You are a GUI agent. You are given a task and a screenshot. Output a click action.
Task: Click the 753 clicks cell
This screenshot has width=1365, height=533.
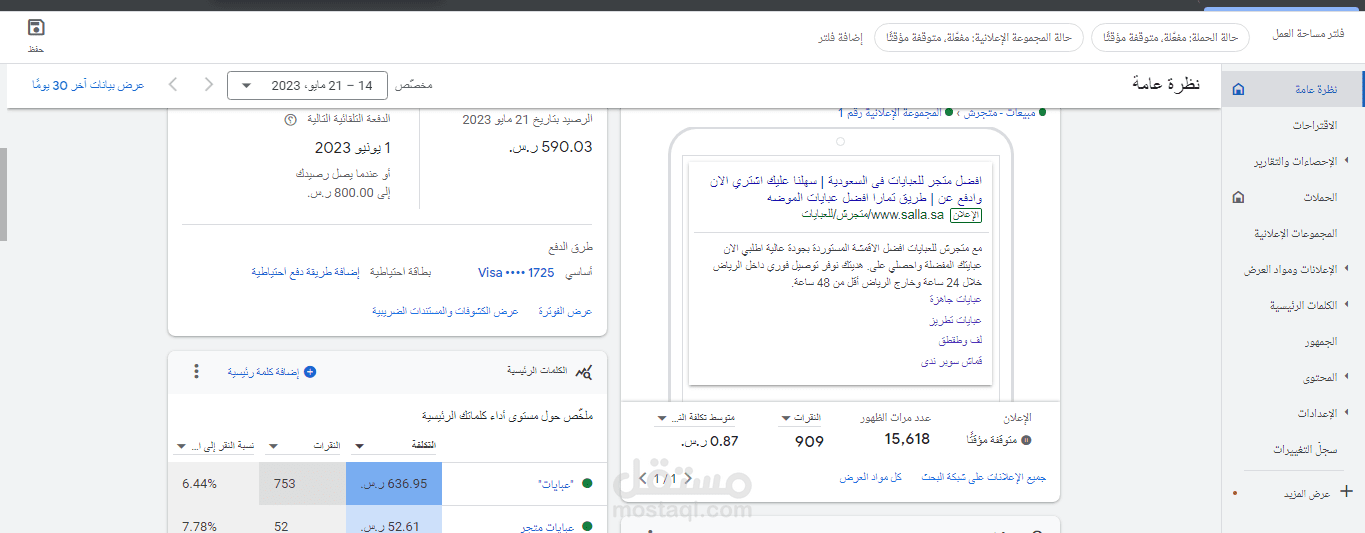[x=302, y=483]
